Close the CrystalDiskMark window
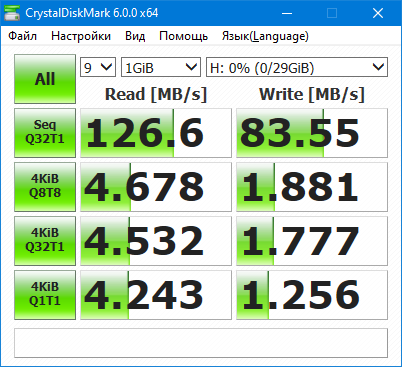This screenshot has height=367, width=402. point(378,13)
